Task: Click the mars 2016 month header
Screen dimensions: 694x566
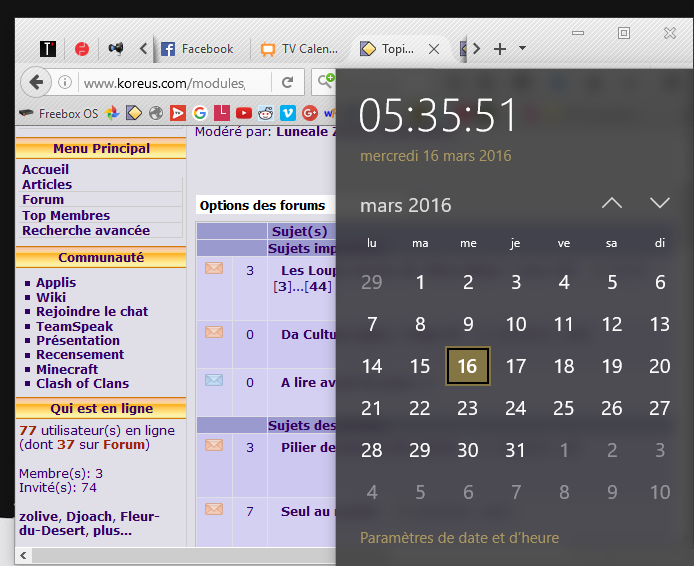Action: [x=406, y=205]
